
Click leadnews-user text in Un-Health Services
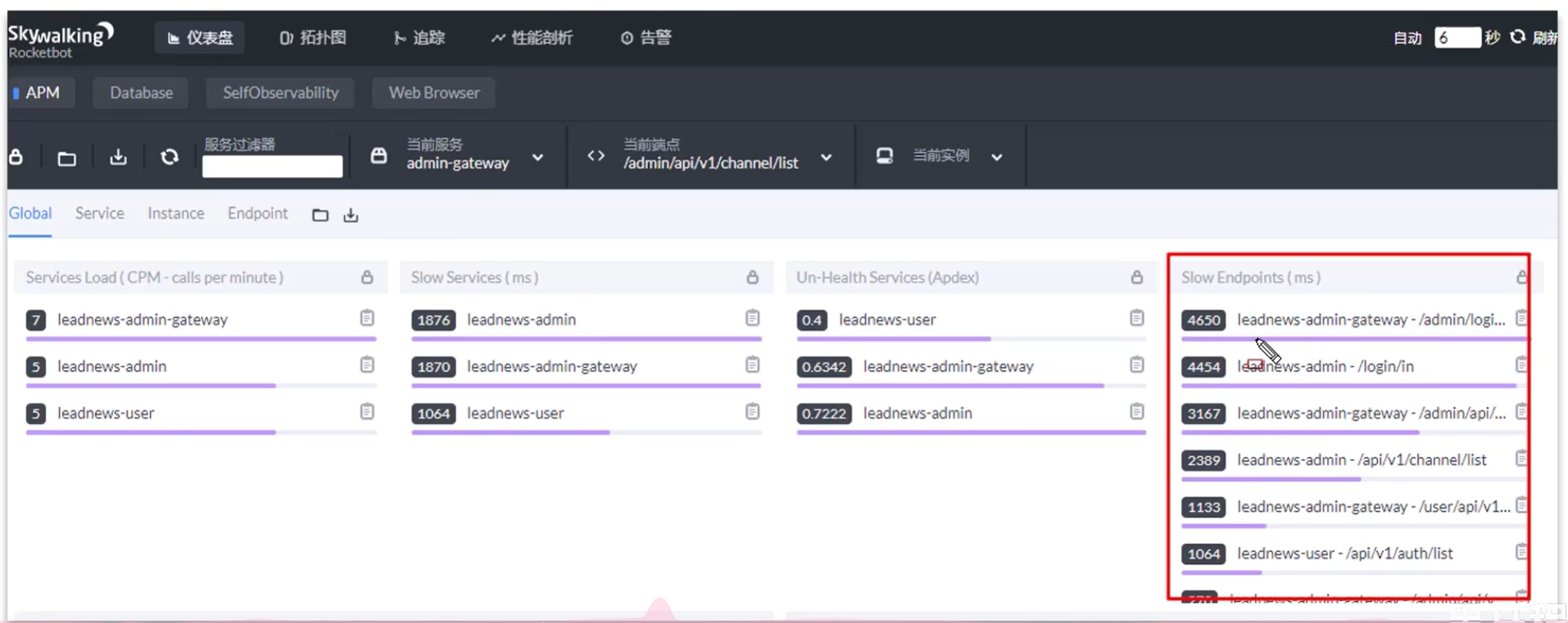click(x=887, y=320)
